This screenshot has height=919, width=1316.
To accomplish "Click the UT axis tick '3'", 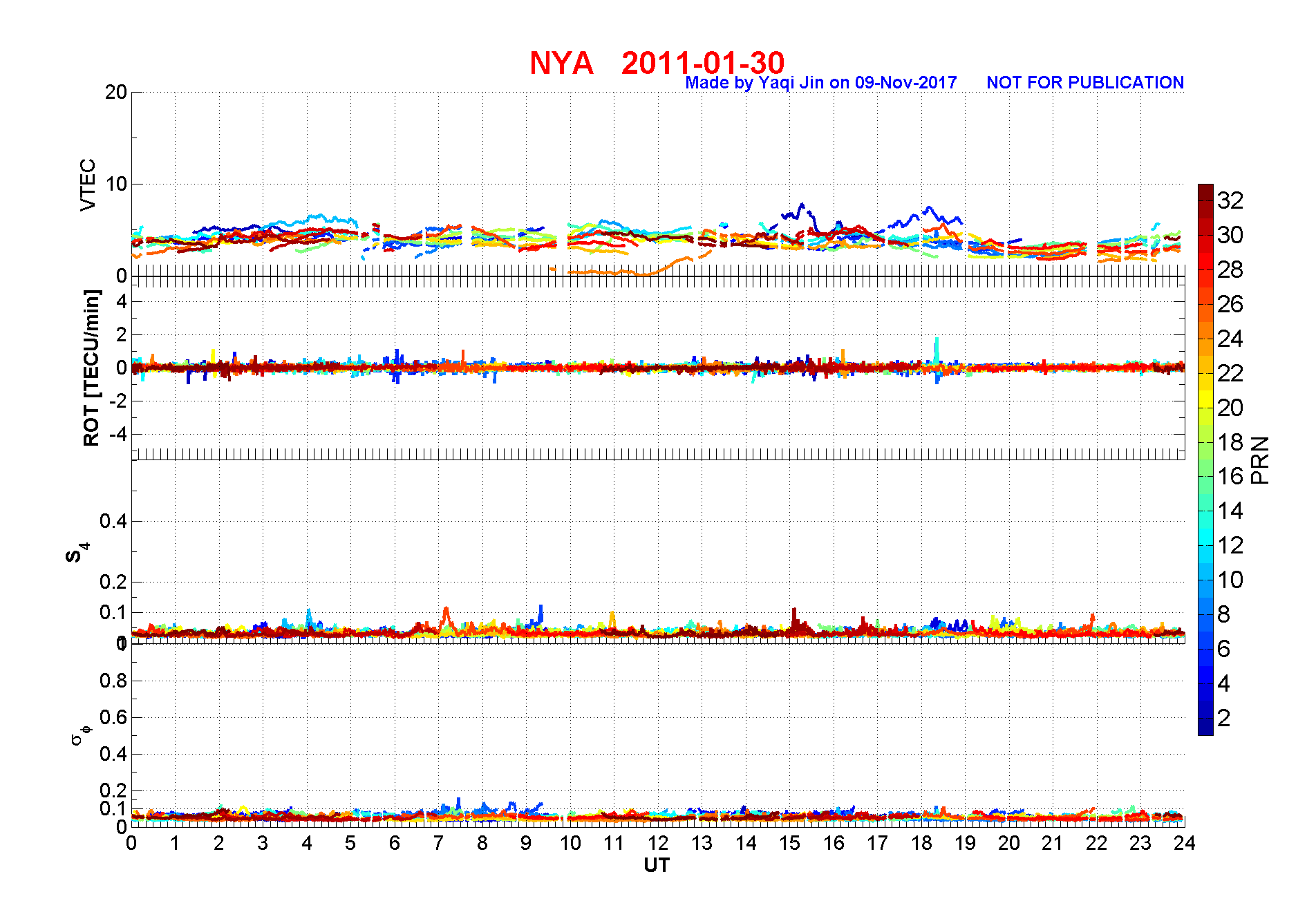I will (263, 843).
